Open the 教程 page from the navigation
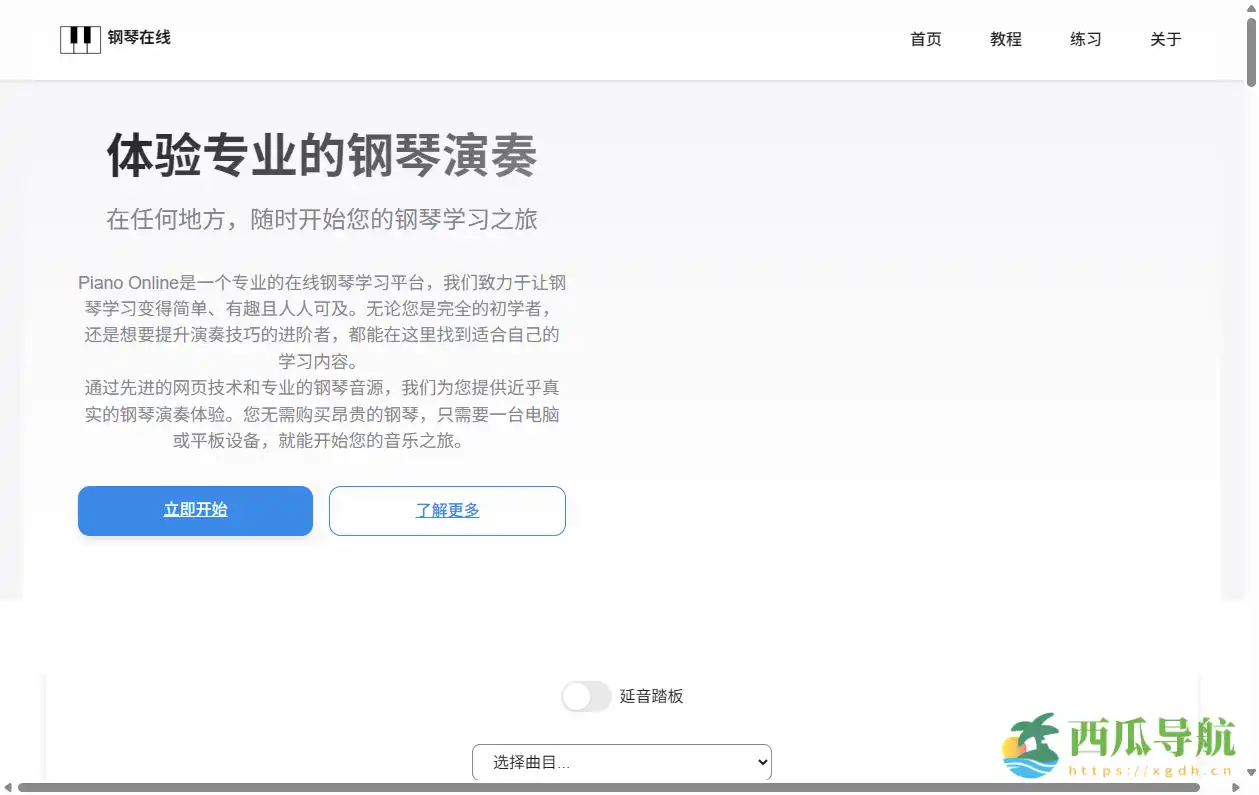Screen dimensions: 1259x795 click(x=1005, y=40)
